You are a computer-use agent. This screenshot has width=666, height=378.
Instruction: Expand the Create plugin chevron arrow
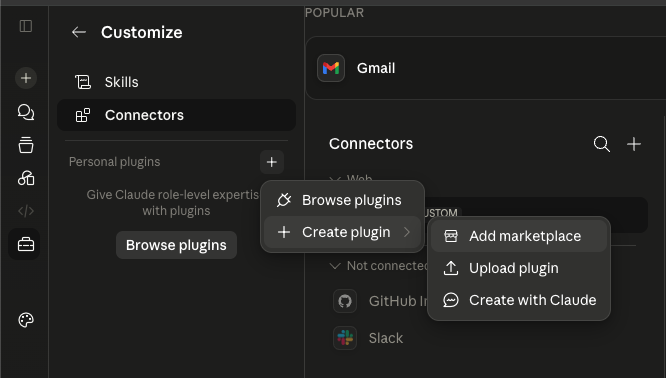(406, 232)
